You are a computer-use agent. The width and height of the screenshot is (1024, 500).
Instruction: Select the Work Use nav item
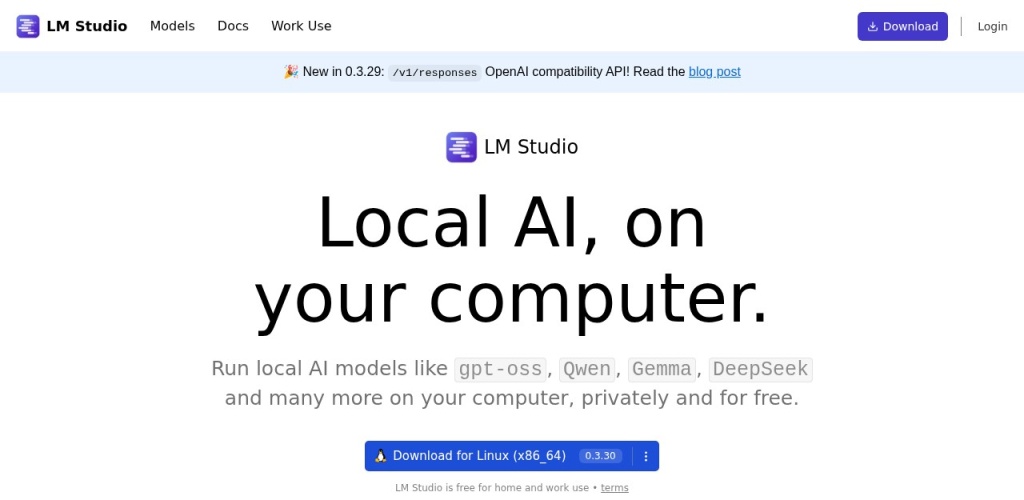pyautogui.click(x=301, y=26)
